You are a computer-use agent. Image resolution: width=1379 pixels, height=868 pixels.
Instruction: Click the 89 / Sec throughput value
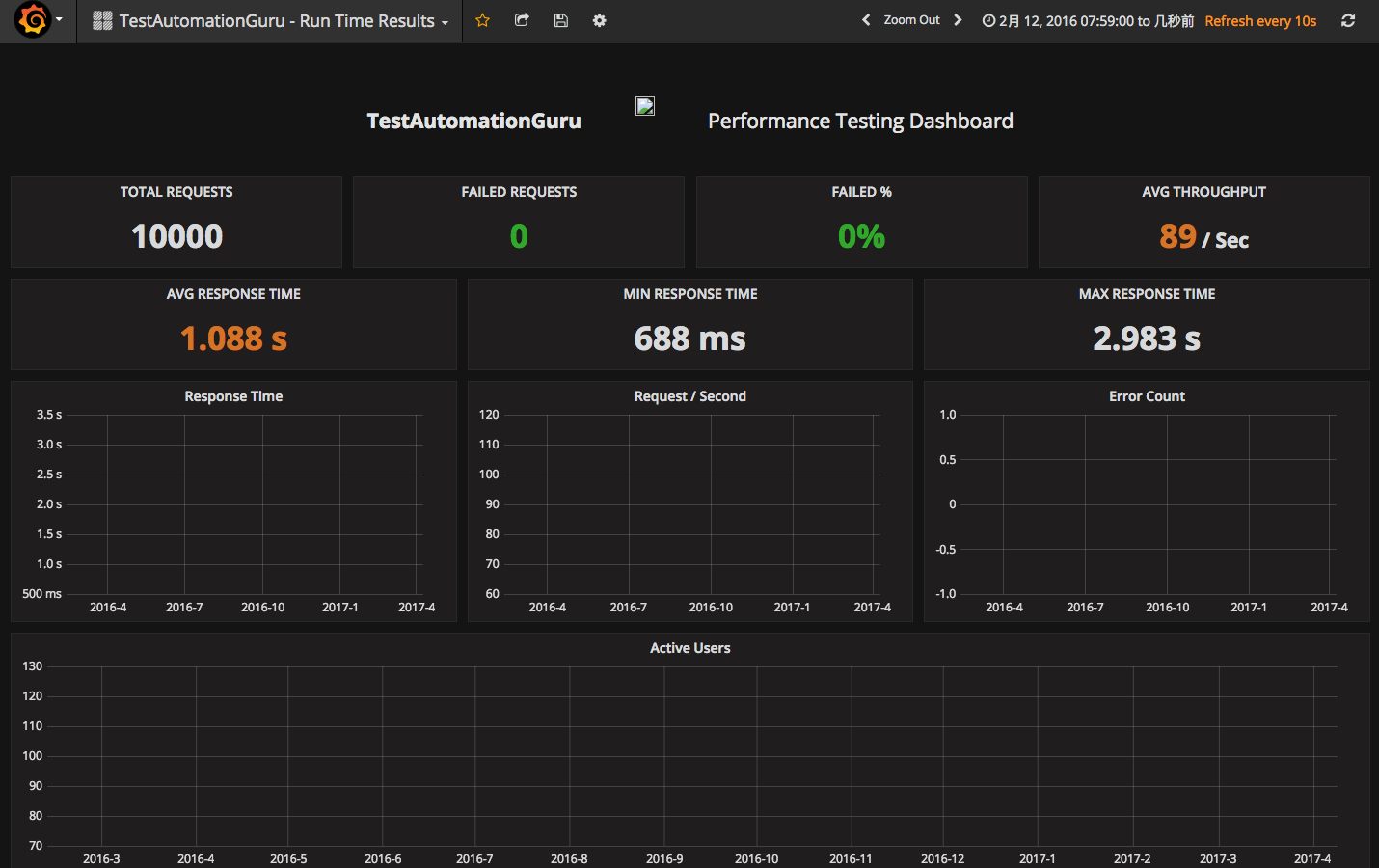pyautogui.click(x=1204, y=236)
